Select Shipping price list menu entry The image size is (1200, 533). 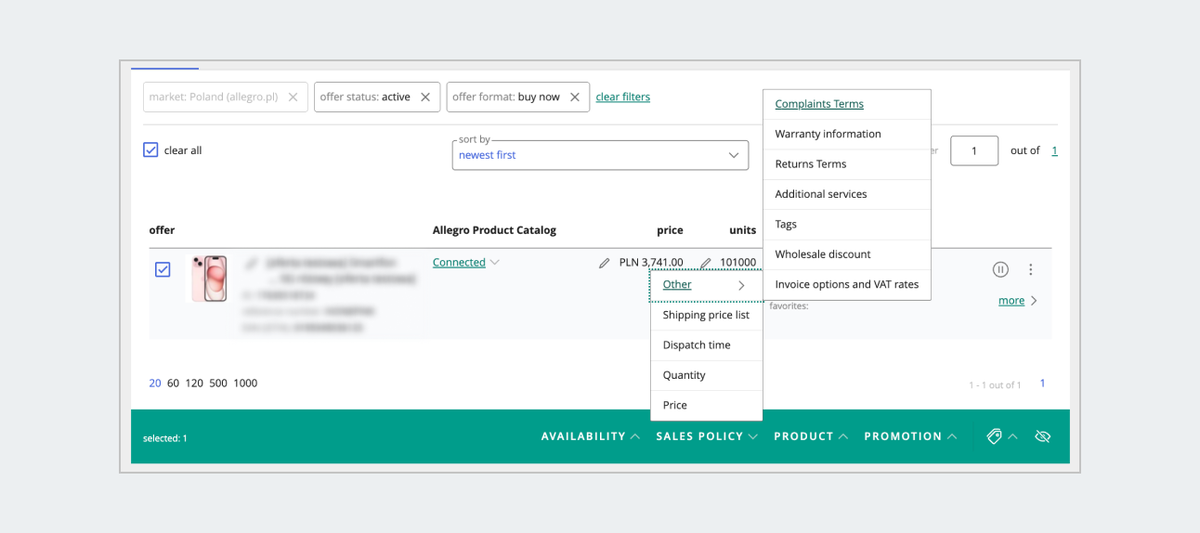(x=705, y=315)
